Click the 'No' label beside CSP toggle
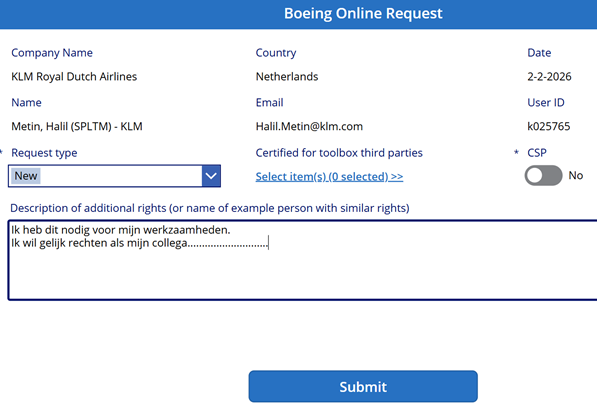Screen dimensions: 597x407 pos(576,175)
